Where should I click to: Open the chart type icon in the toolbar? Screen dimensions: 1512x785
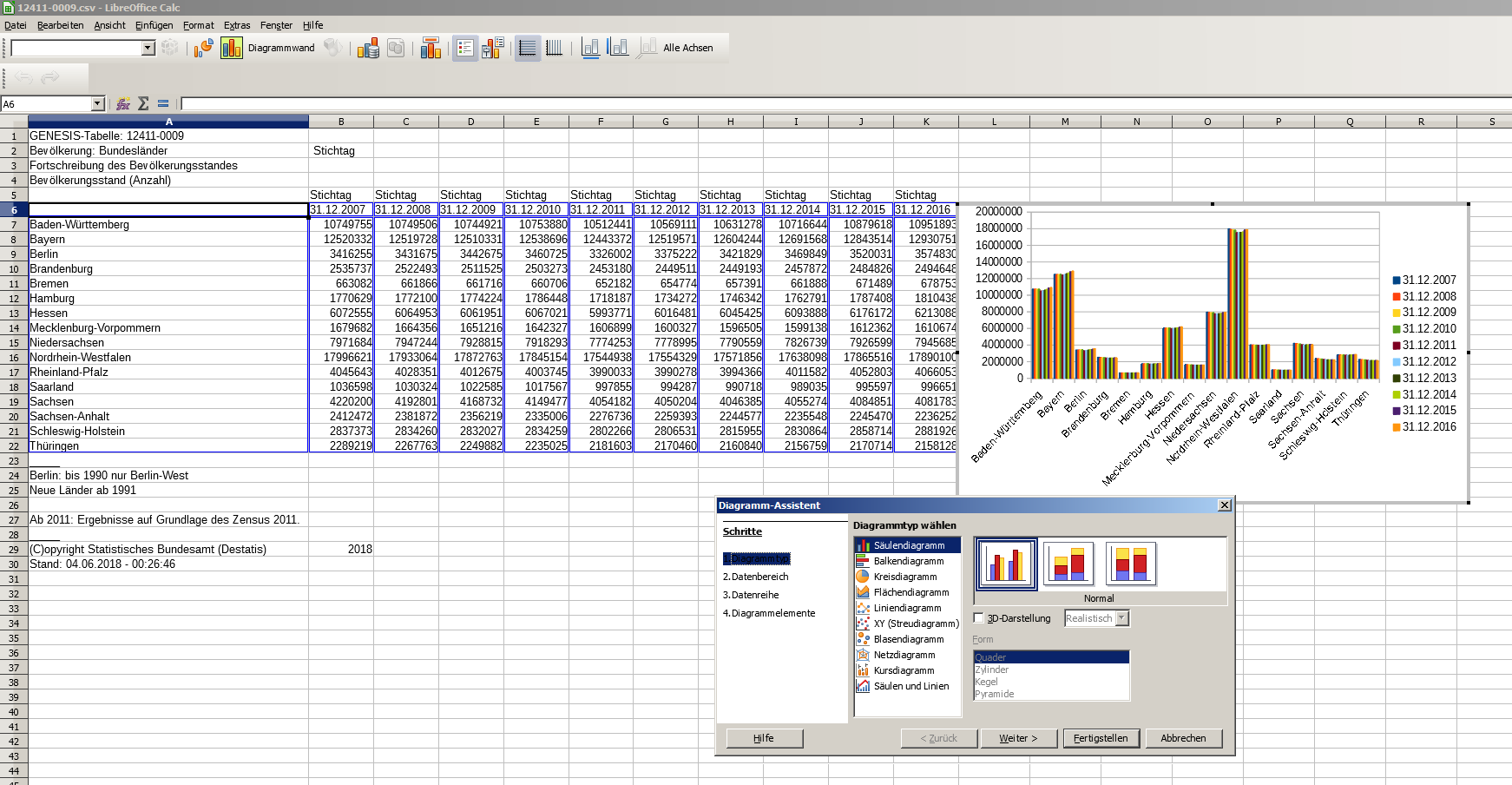[x=203, y=48]
